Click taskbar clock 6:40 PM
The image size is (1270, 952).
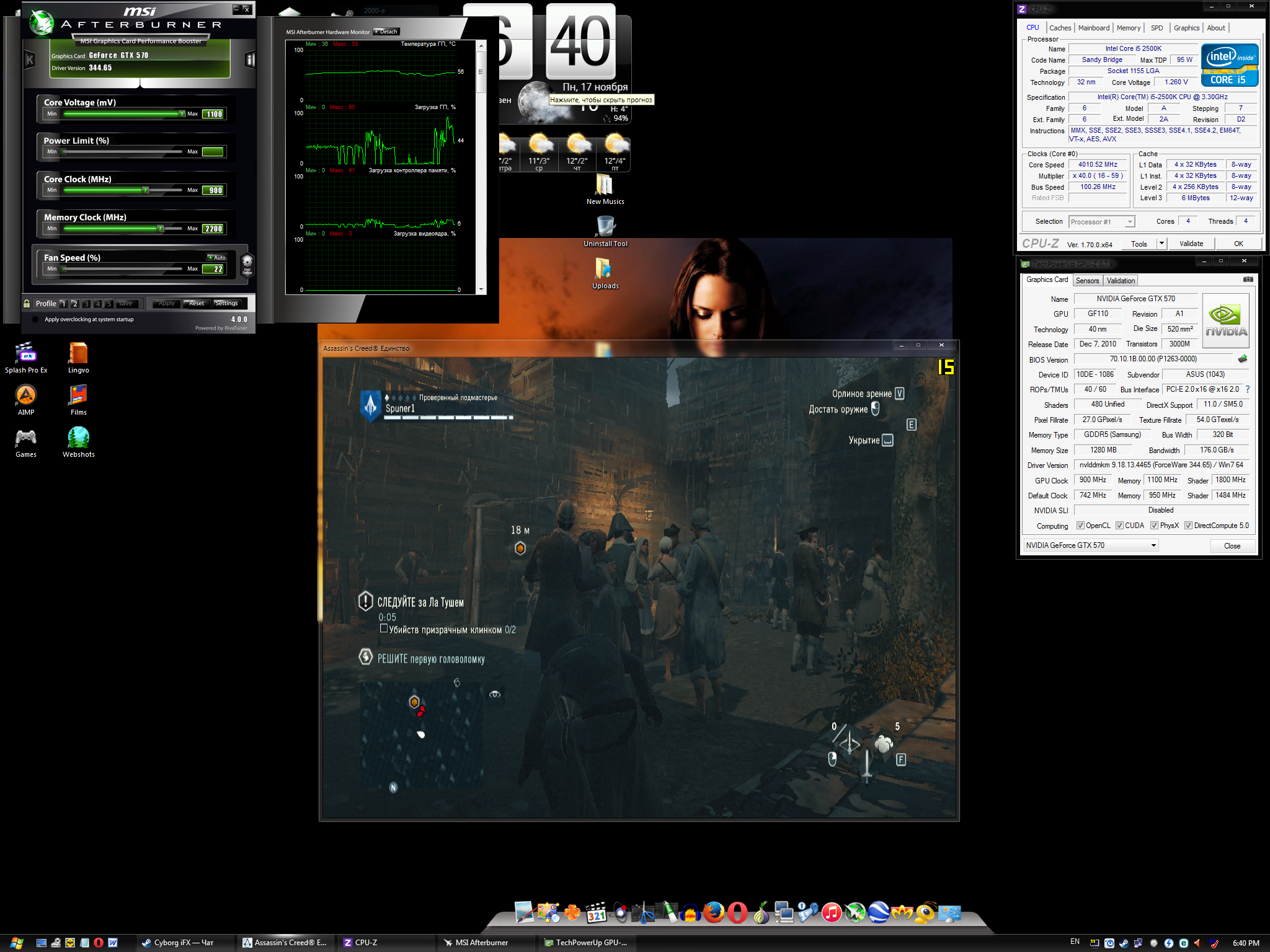pos(1245,943)
